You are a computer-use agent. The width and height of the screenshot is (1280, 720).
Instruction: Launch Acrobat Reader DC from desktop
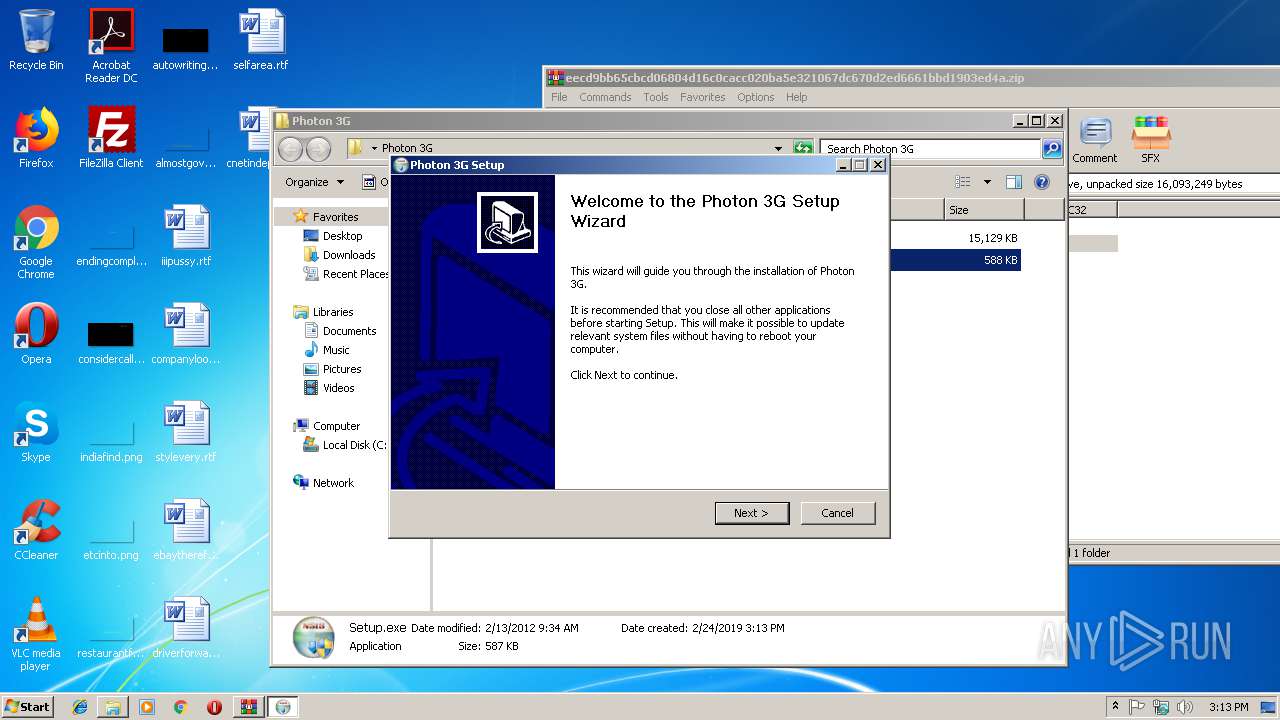(111, 46)
